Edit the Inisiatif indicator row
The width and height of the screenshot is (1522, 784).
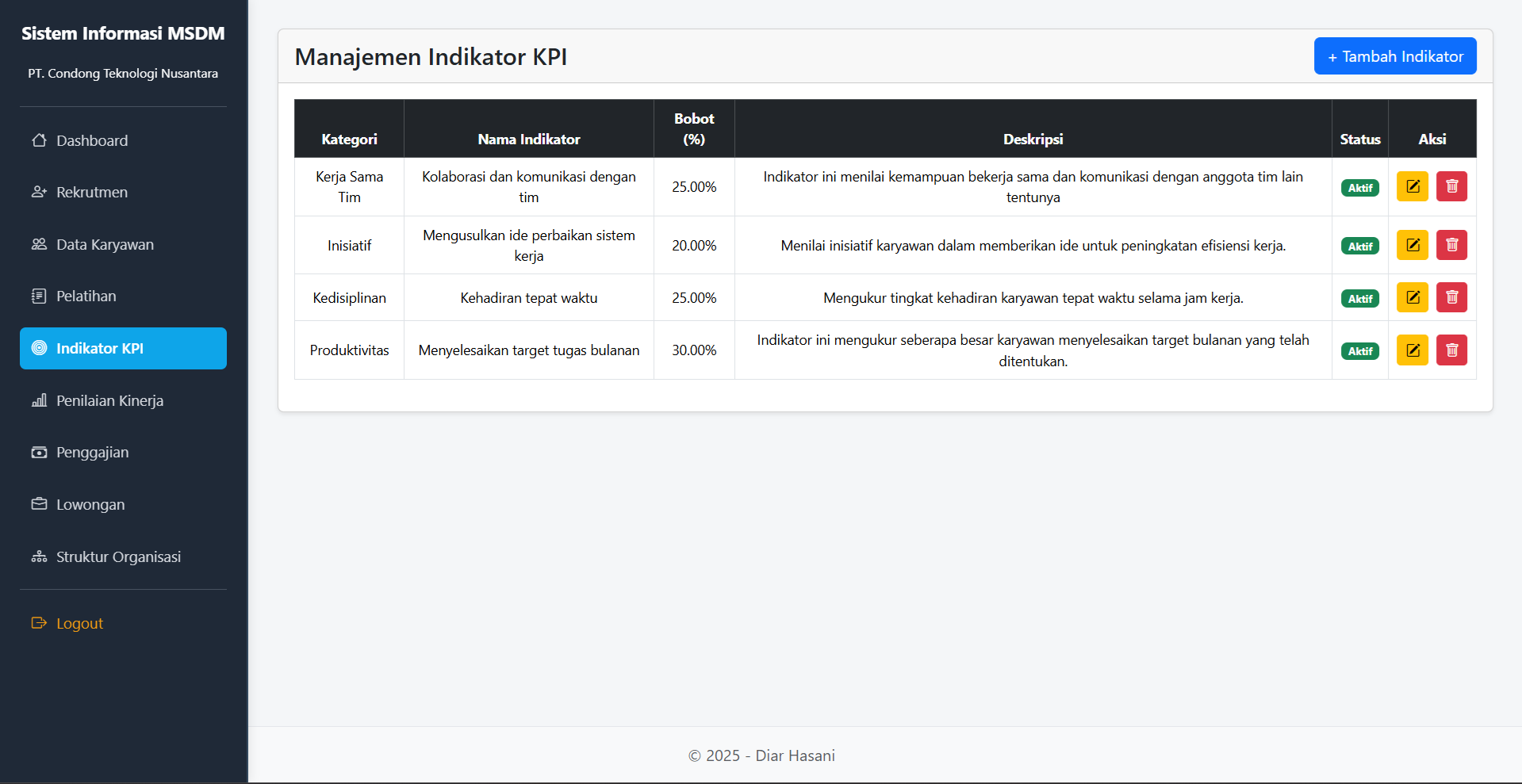pos(1412,245)
